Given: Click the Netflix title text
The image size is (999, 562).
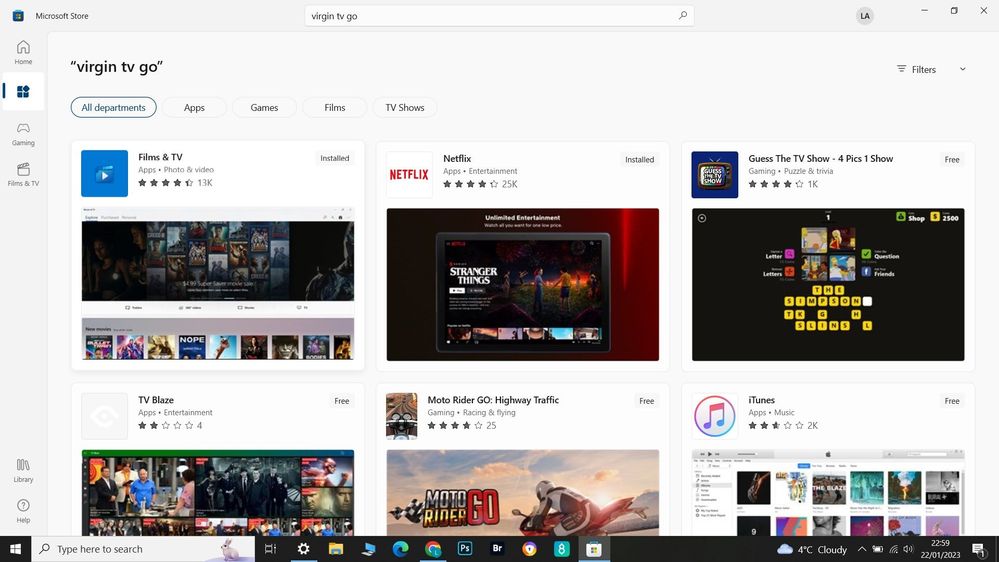Looking at the screenshot, I should (x=457, y=158).
